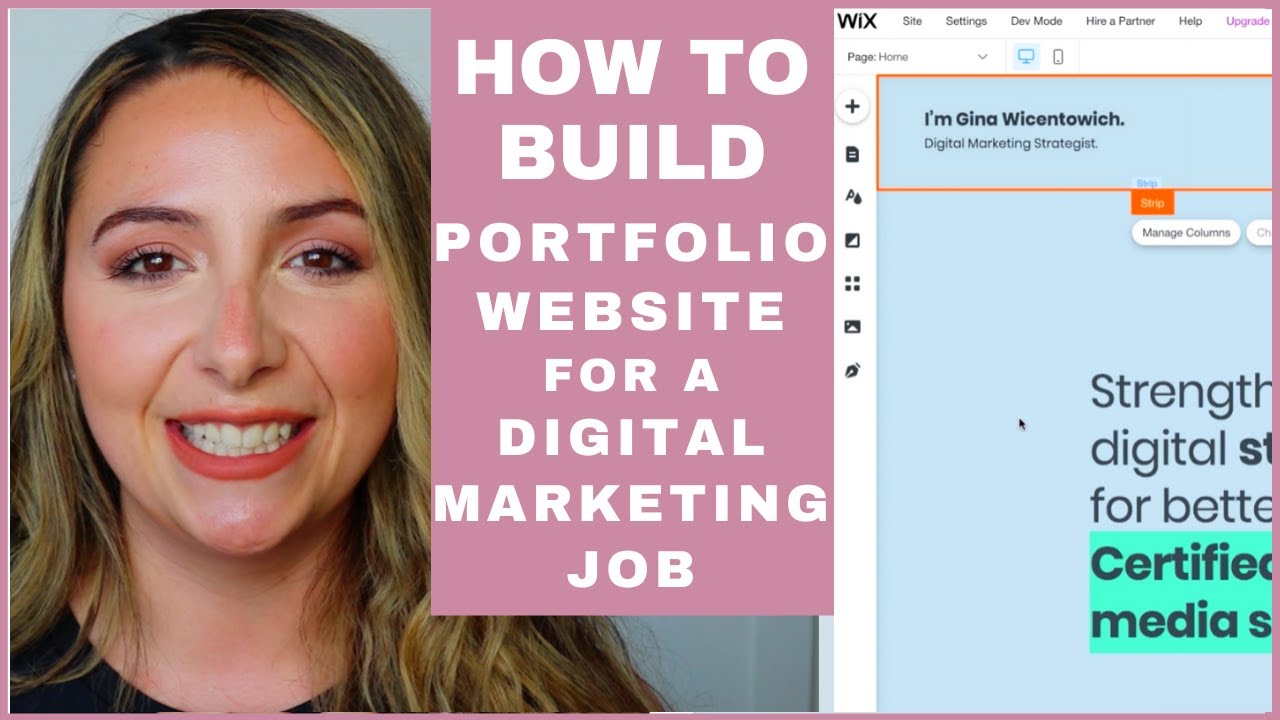Open the Help menu
1280x720 pixels.
click(x=1190, y=21)
